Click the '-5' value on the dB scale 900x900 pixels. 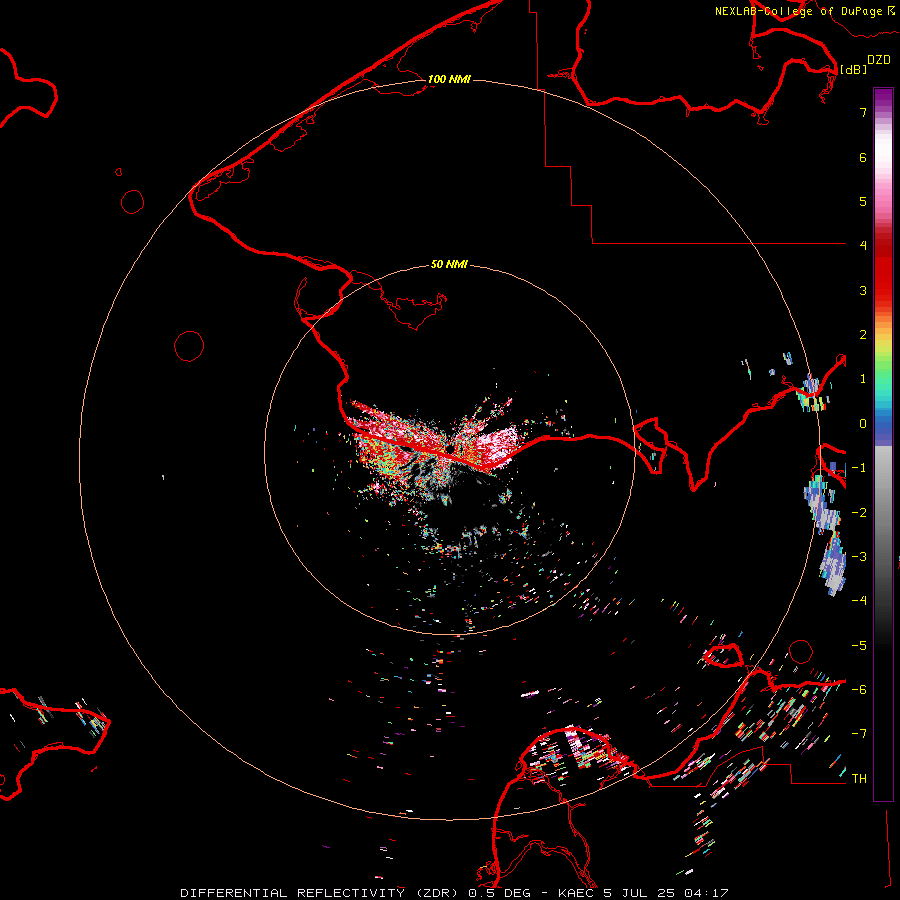pos(859,646)
